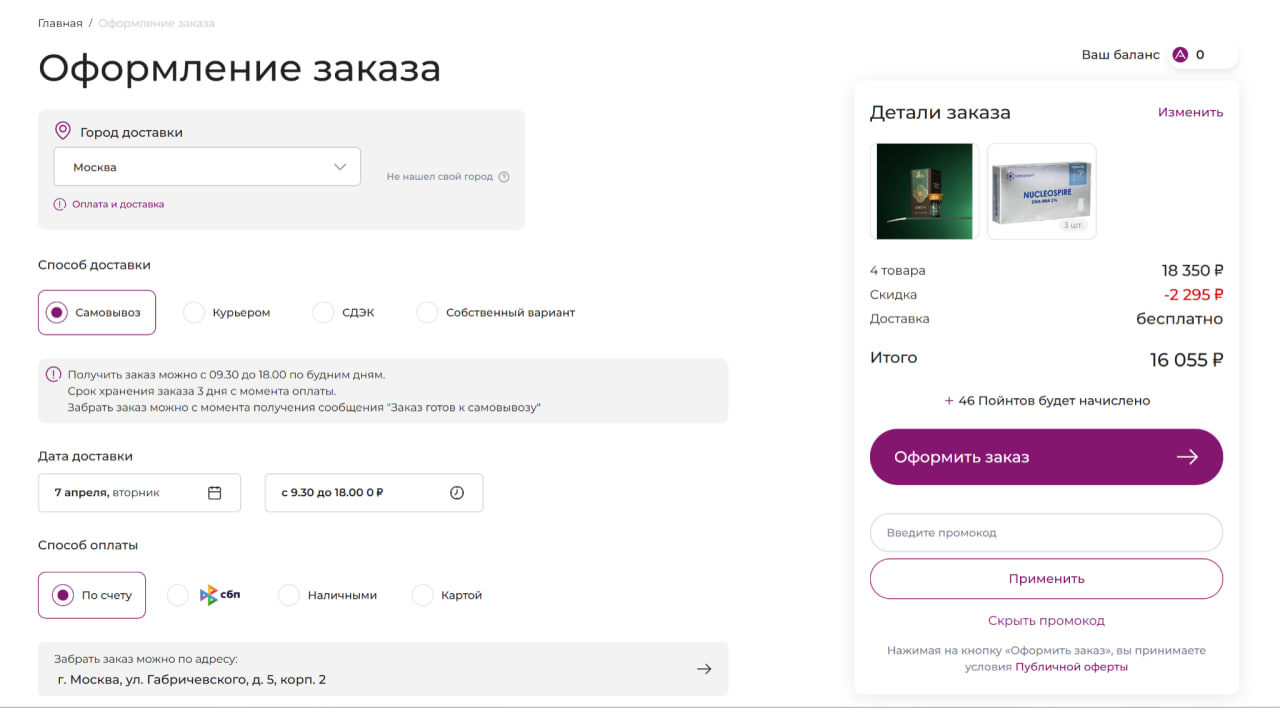Choose the СБП payment radio button
Screen dimensions: 1280x708
coord(178,595)
